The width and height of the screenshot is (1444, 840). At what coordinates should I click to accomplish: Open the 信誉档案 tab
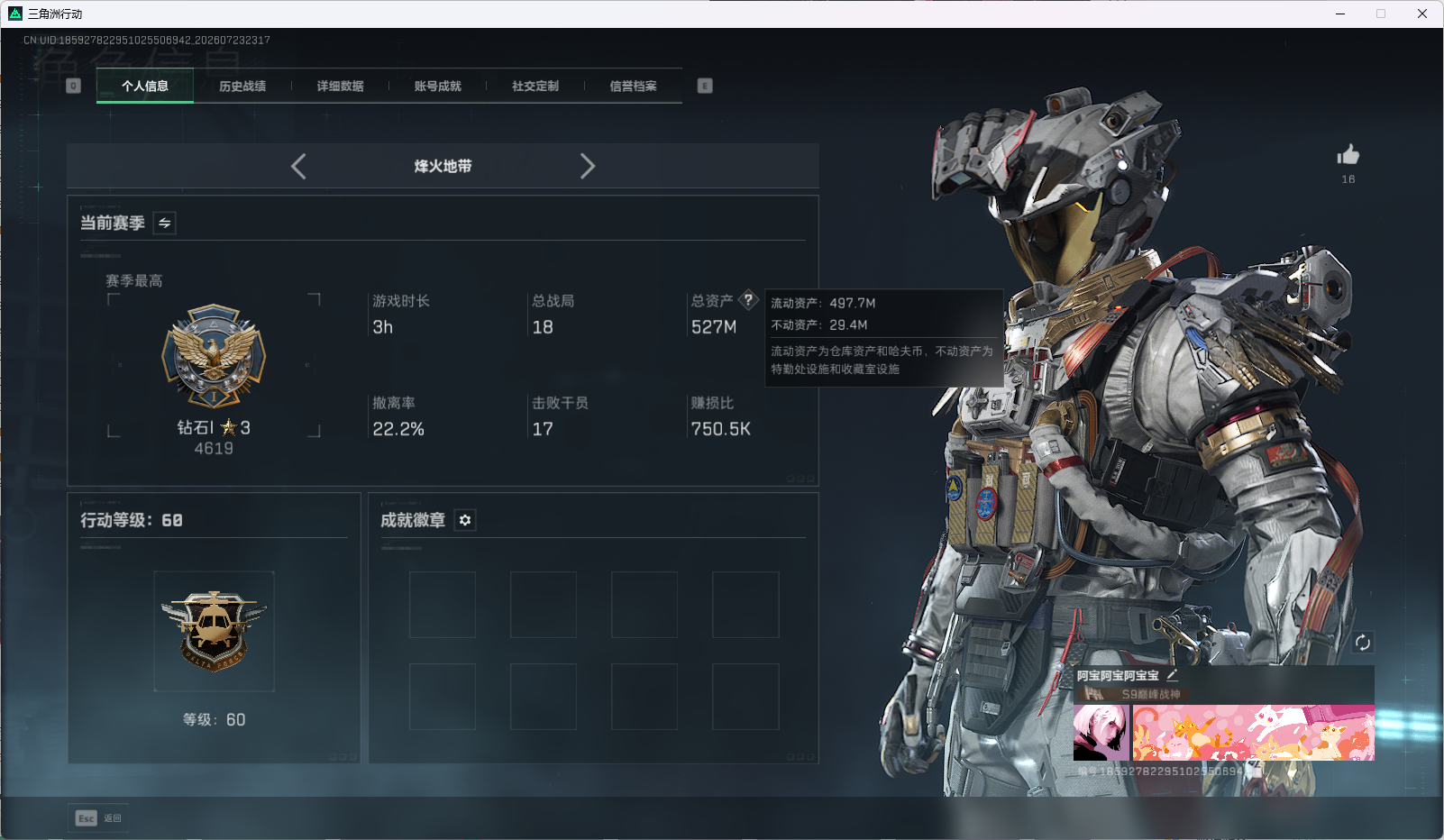[633, 87]
